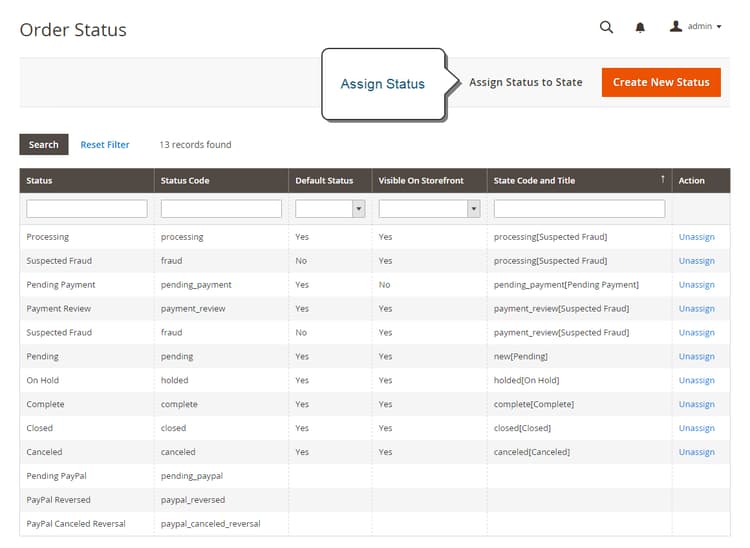The height and width of the screenshot is (548, 750).
Task: Open the Default Status filter dropdown
Action: point(330,209)
